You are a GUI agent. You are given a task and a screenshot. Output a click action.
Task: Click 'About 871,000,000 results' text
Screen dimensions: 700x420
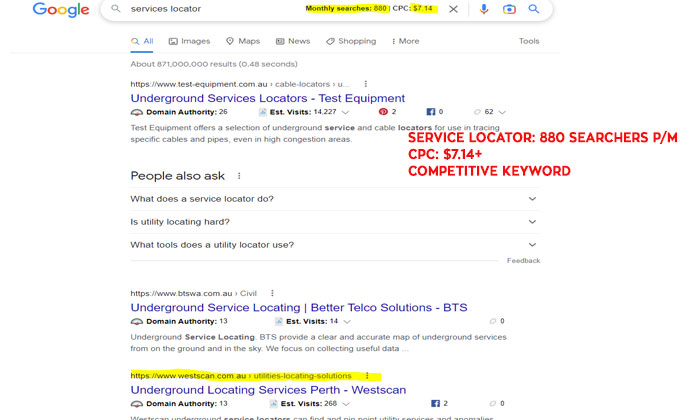pos(214,64)
